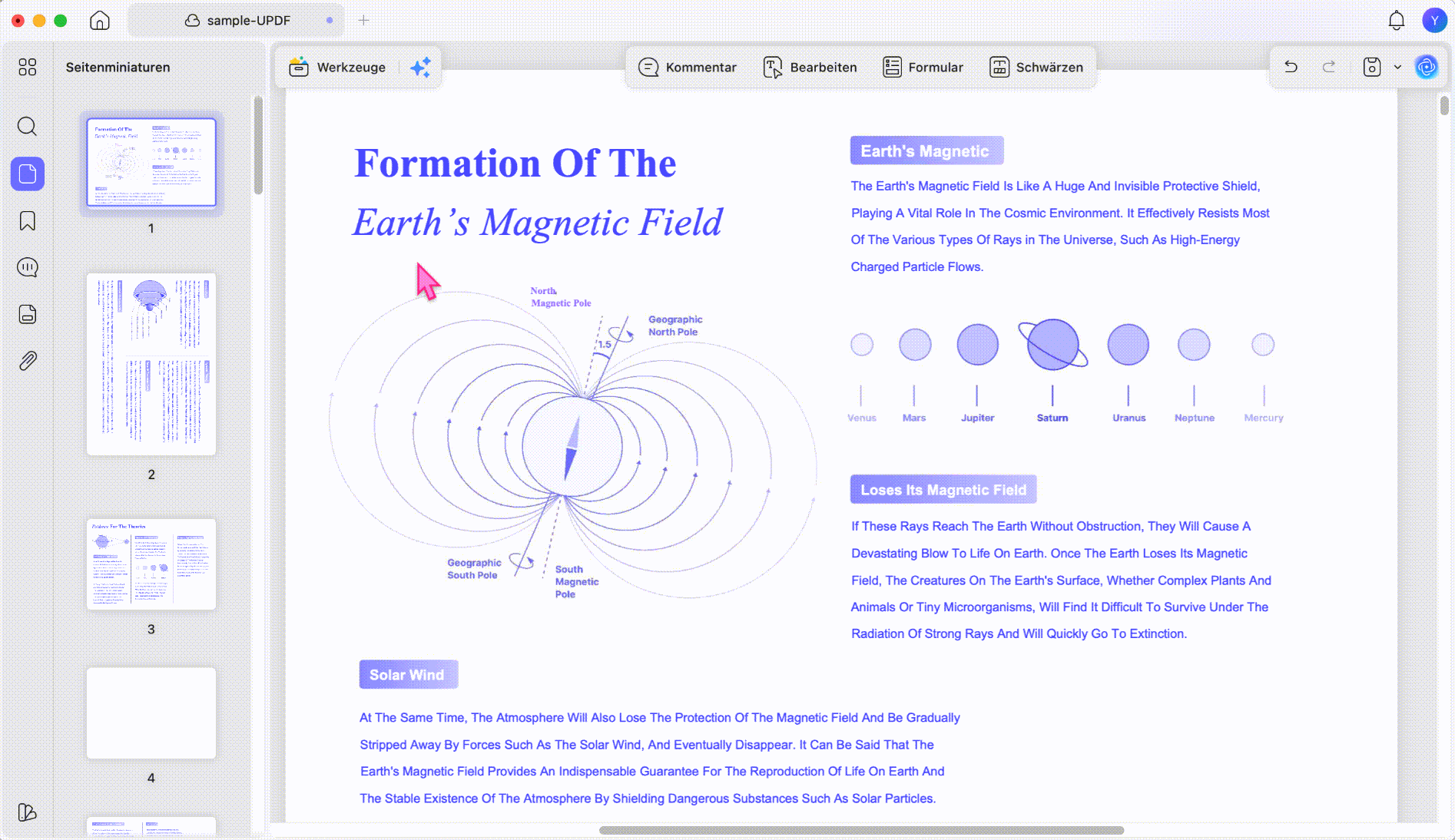Screen dimensions: 1455x840
Task: Select page 3 thumbnail
Action: click(x=151, y=564)
